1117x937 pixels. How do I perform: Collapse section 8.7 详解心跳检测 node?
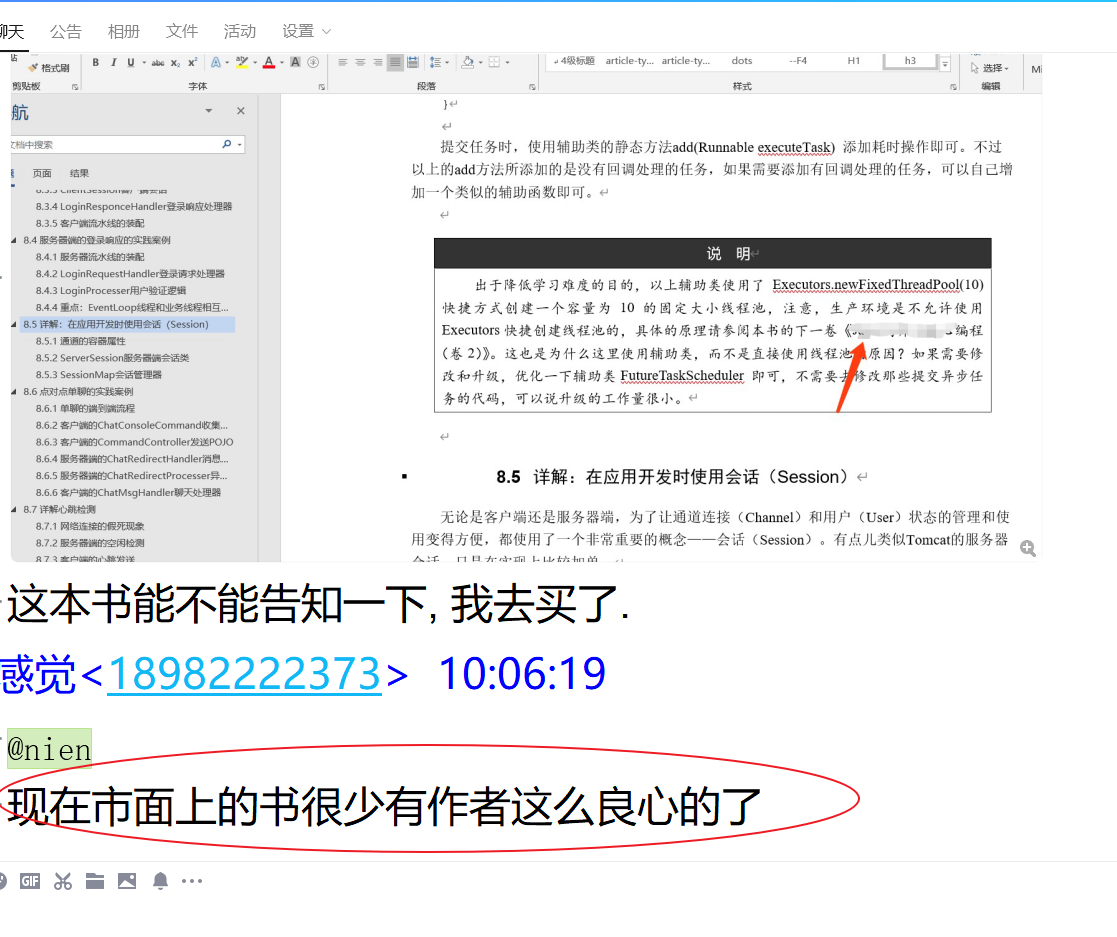tap(14, 509)
